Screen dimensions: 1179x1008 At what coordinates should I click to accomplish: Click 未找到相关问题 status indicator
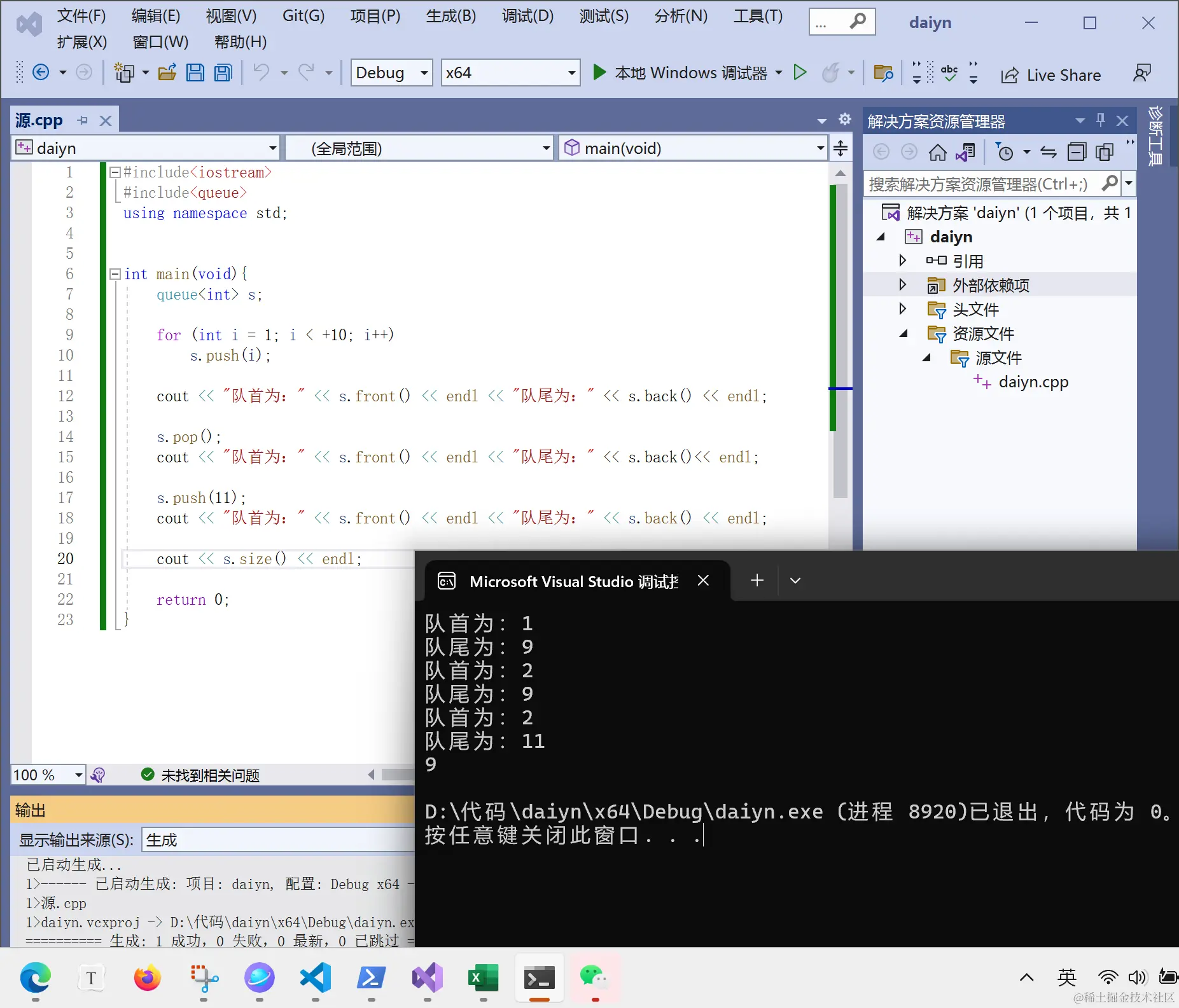(200, 775)
